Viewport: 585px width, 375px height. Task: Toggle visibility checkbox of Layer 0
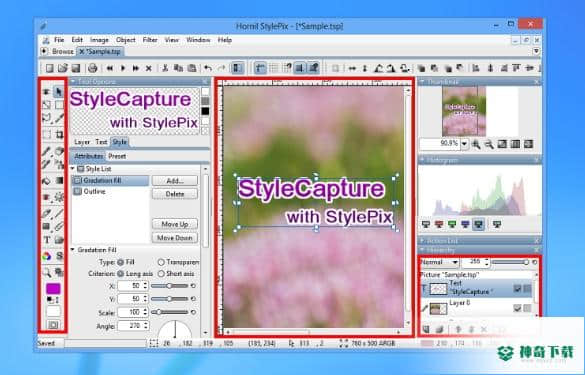[x=517, y=308]
